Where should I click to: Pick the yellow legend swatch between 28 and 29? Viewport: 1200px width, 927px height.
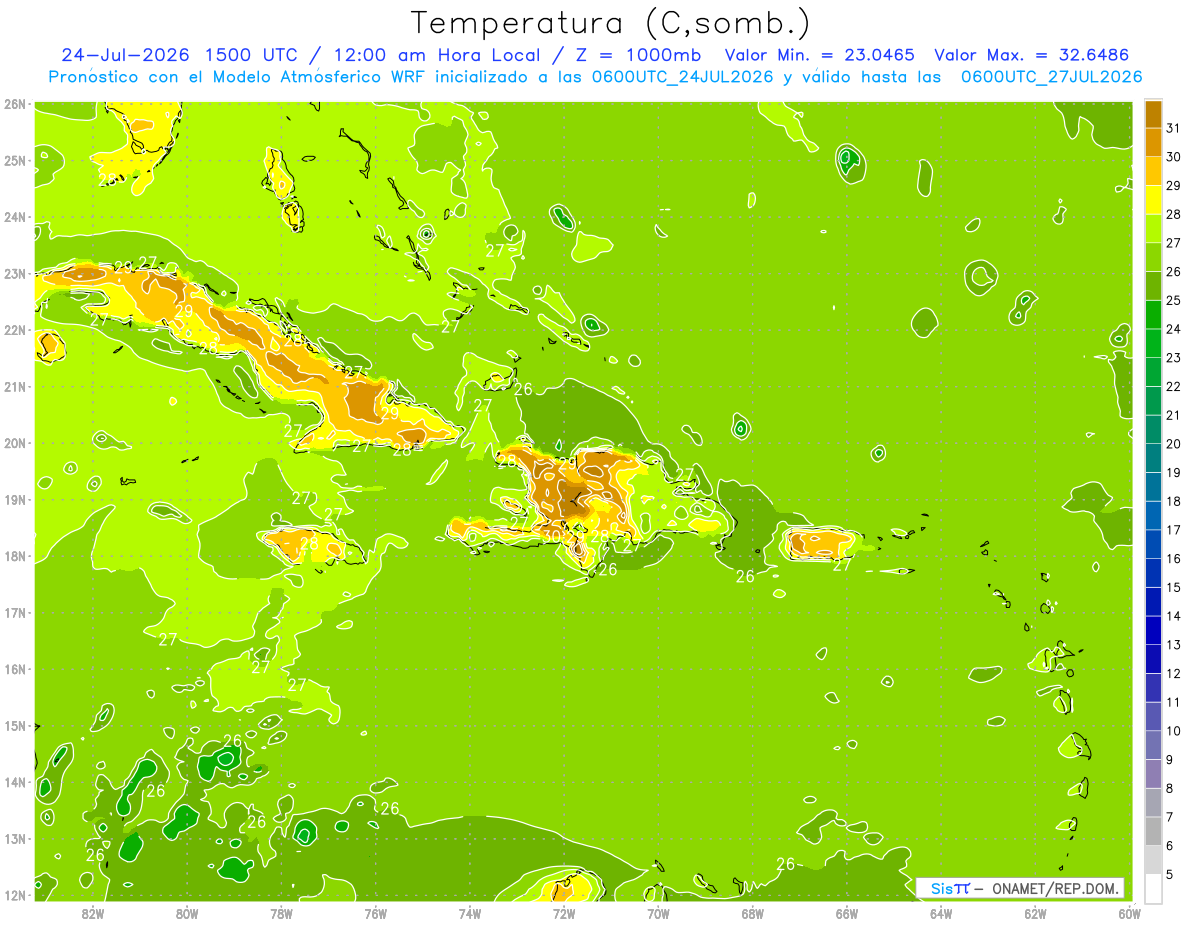(x=1153, y=200)
